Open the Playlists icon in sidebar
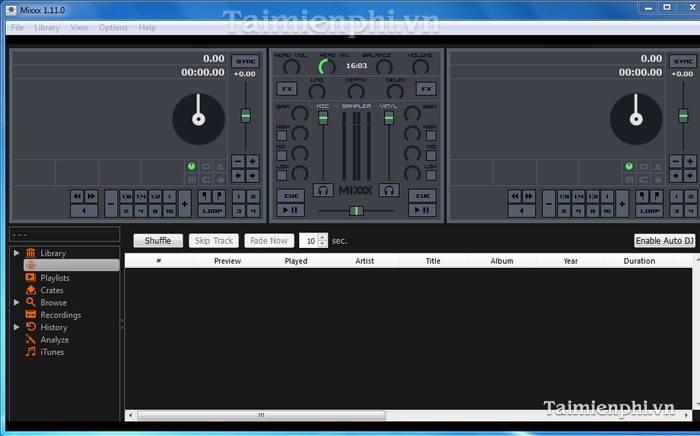Image resolution: width=700 pixels, height=436 pixels. coord(30,278)
